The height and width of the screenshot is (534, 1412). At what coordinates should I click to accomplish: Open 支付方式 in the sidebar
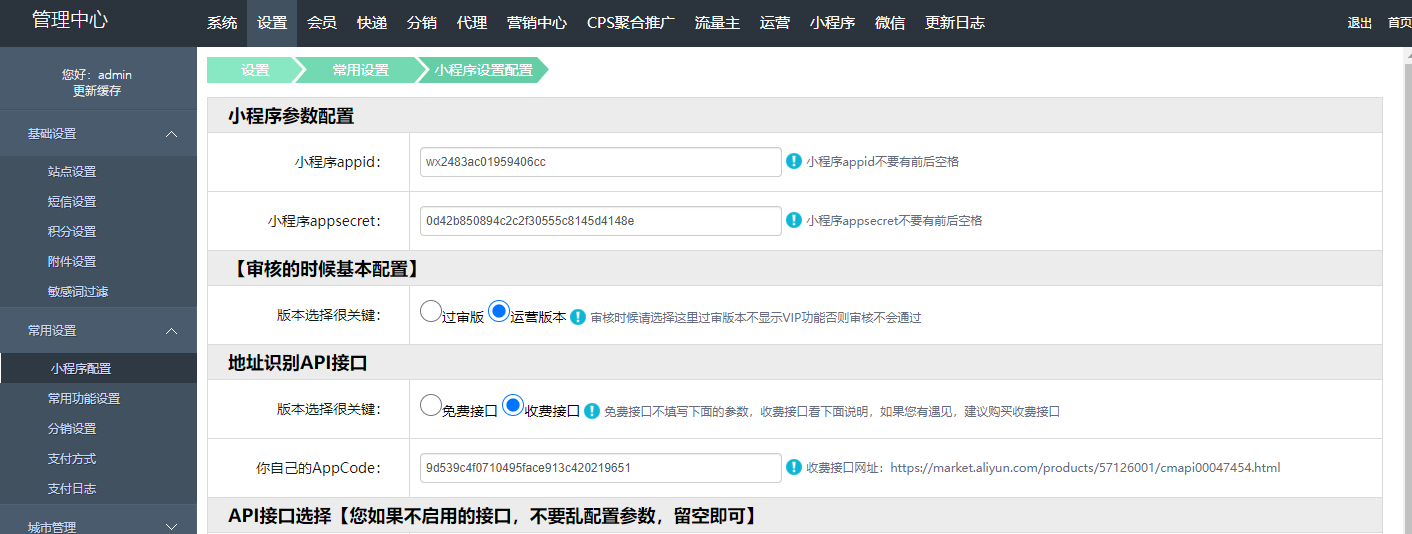point(72,459)
